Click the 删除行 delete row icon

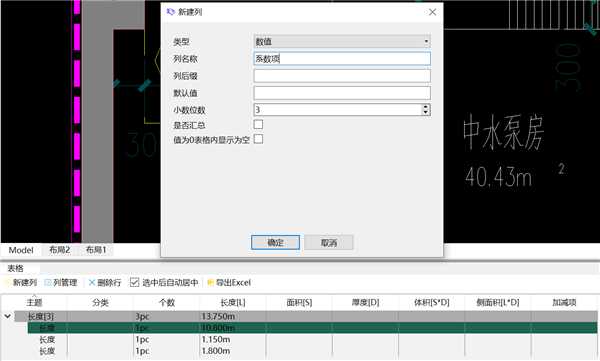(x=92, y=283)
